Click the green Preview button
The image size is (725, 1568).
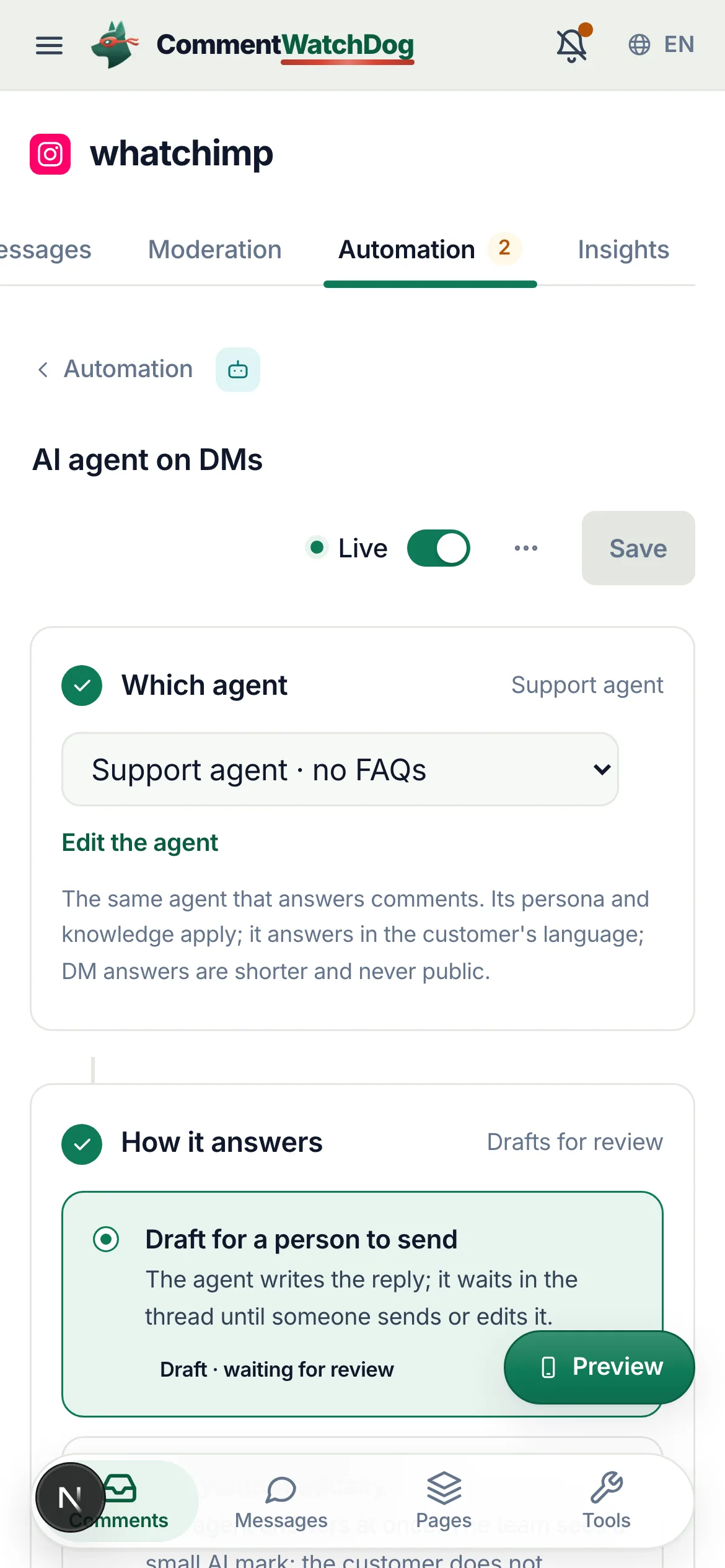(599, 1367)
